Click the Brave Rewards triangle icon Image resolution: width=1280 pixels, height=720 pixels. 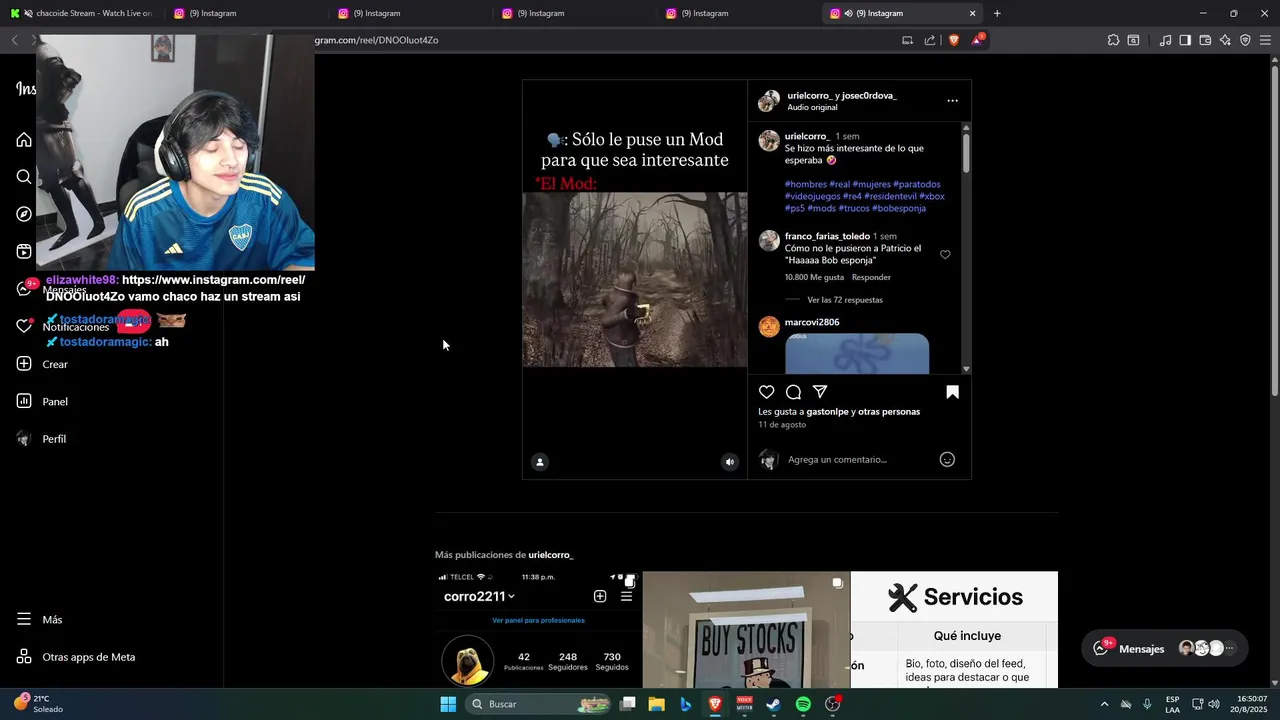[x=977, y=40]
